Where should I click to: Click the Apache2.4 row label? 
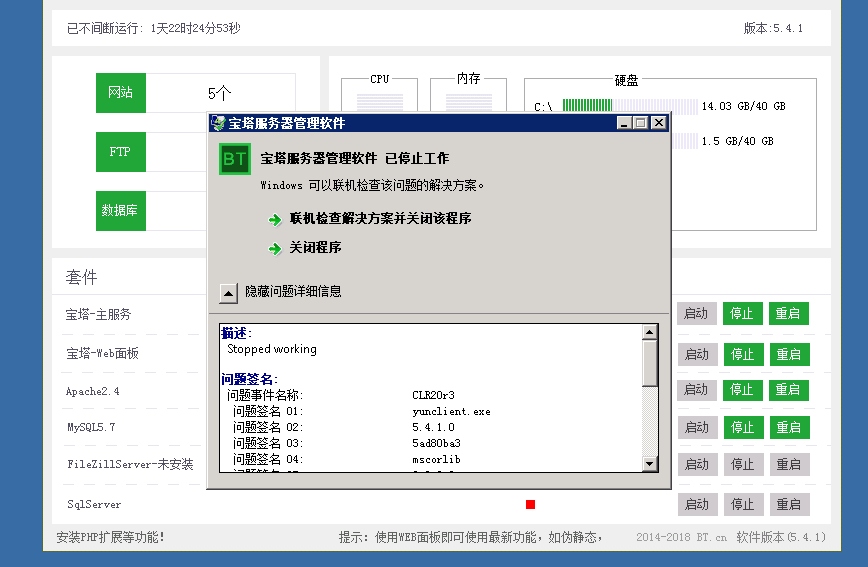click(x=92, y=391)
